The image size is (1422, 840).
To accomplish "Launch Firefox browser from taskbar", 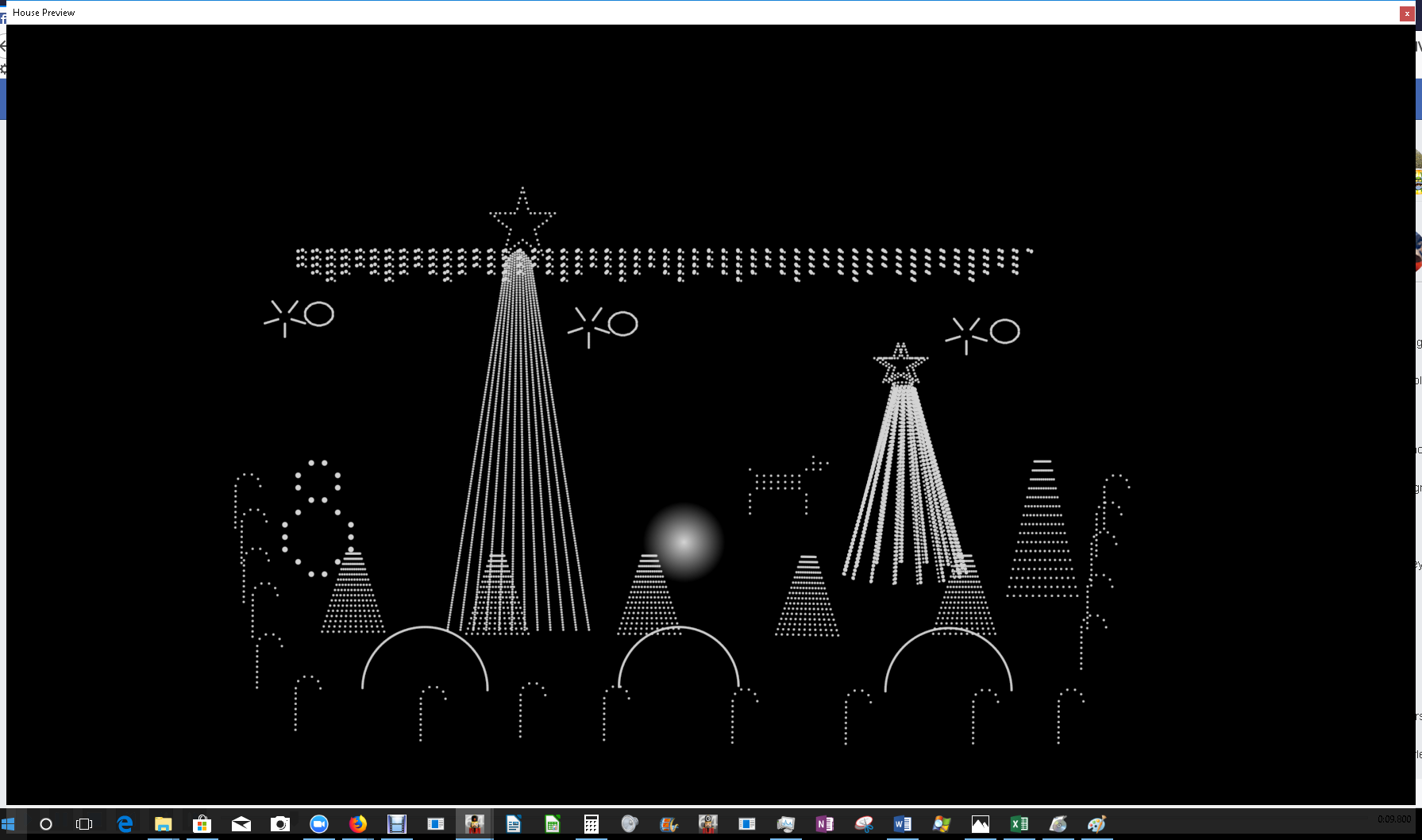I will click(x=358, y=824).
